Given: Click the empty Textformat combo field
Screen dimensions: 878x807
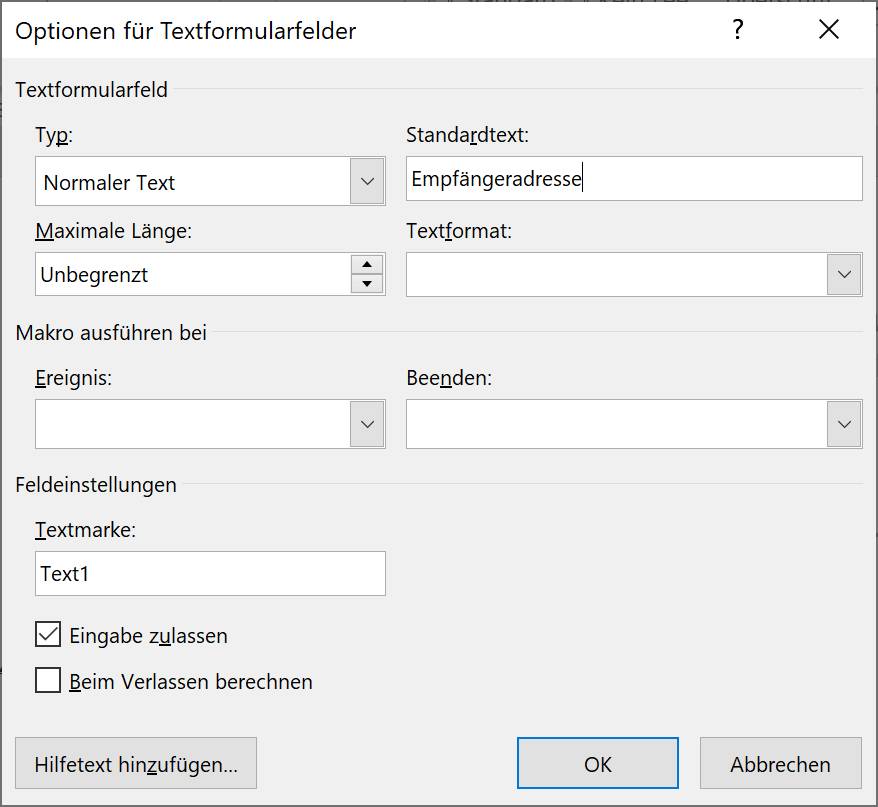Looking at the screenshot, I should pyautogui.click(x=617, y=274).
